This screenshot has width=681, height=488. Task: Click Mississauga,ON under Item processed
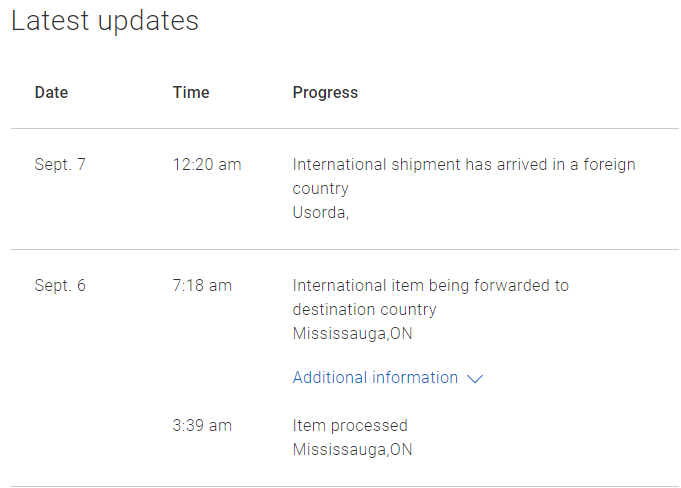click(x=352, y=450)
